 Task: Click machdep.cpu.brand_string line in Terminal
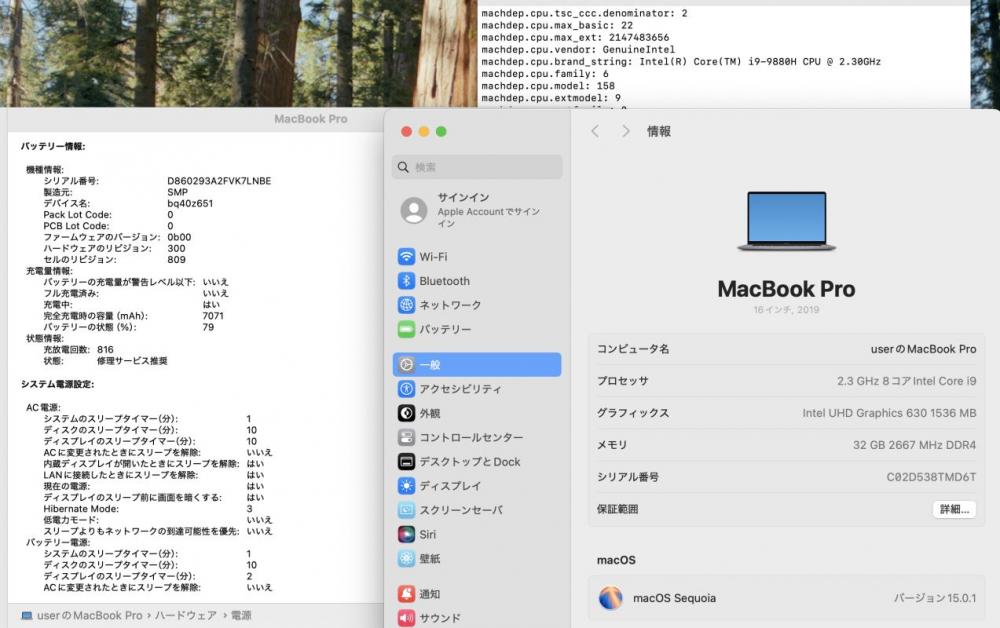click(680, 62)
